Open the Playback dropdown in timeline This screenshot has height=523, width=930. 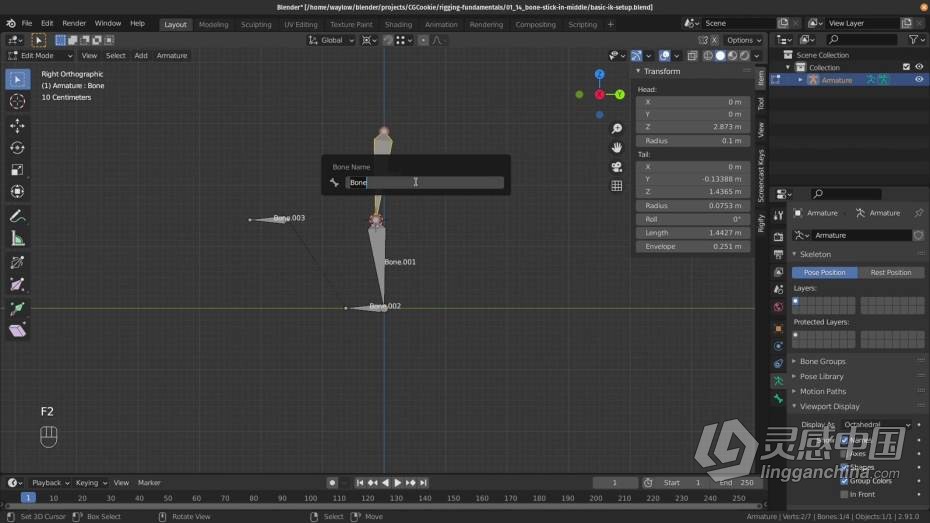50,483
